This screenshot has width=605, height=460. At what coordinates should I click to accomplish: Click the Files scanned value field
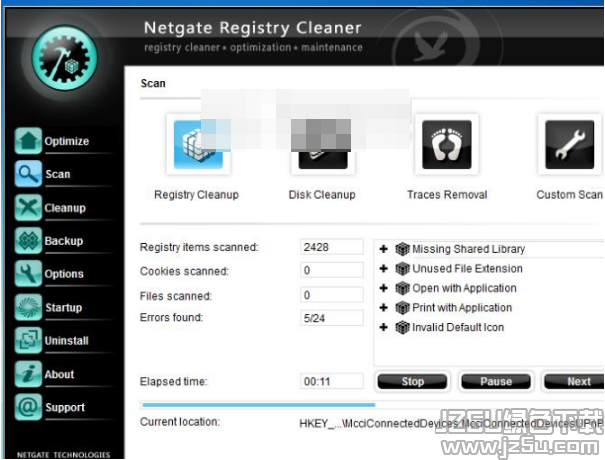click(332, 295)
